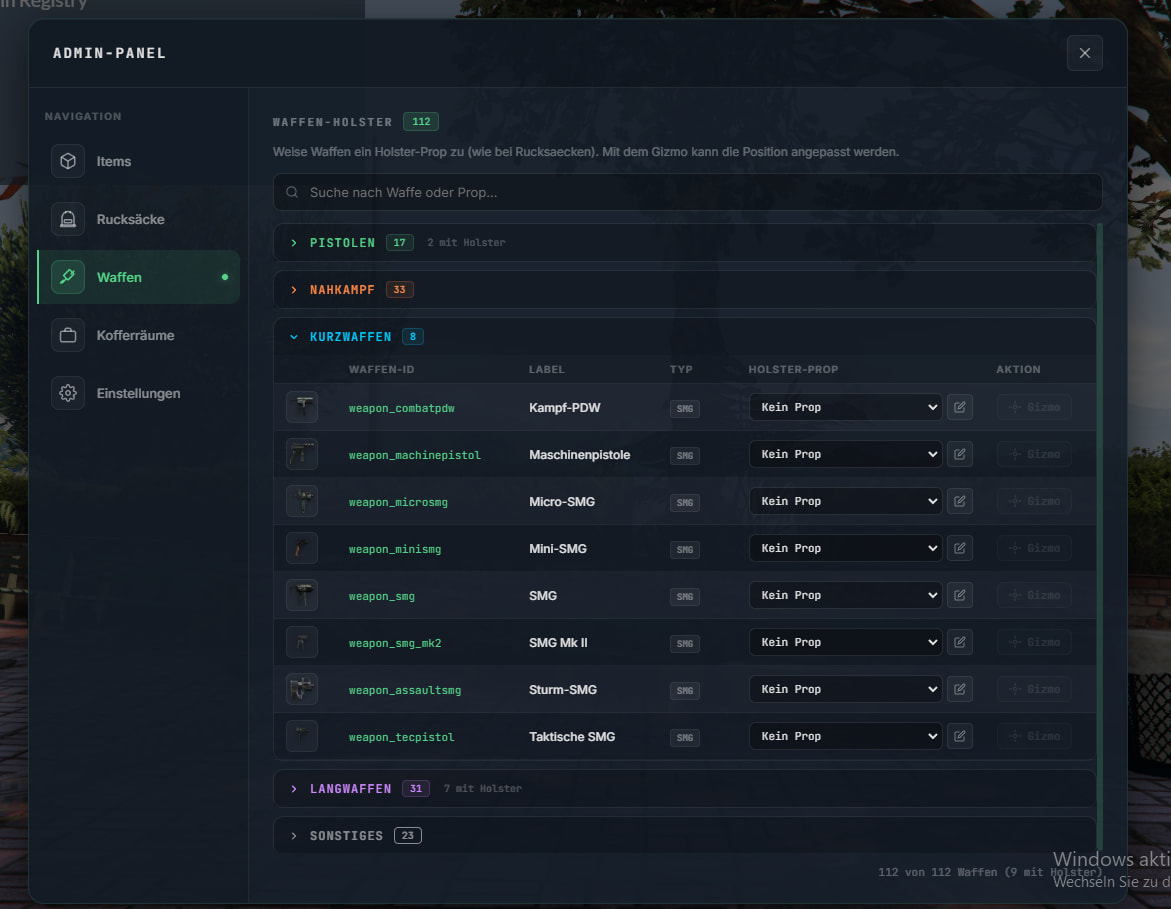1171x909 pixels.
Task: Focus the weapon or prop search field
Action: pos(687,193)
